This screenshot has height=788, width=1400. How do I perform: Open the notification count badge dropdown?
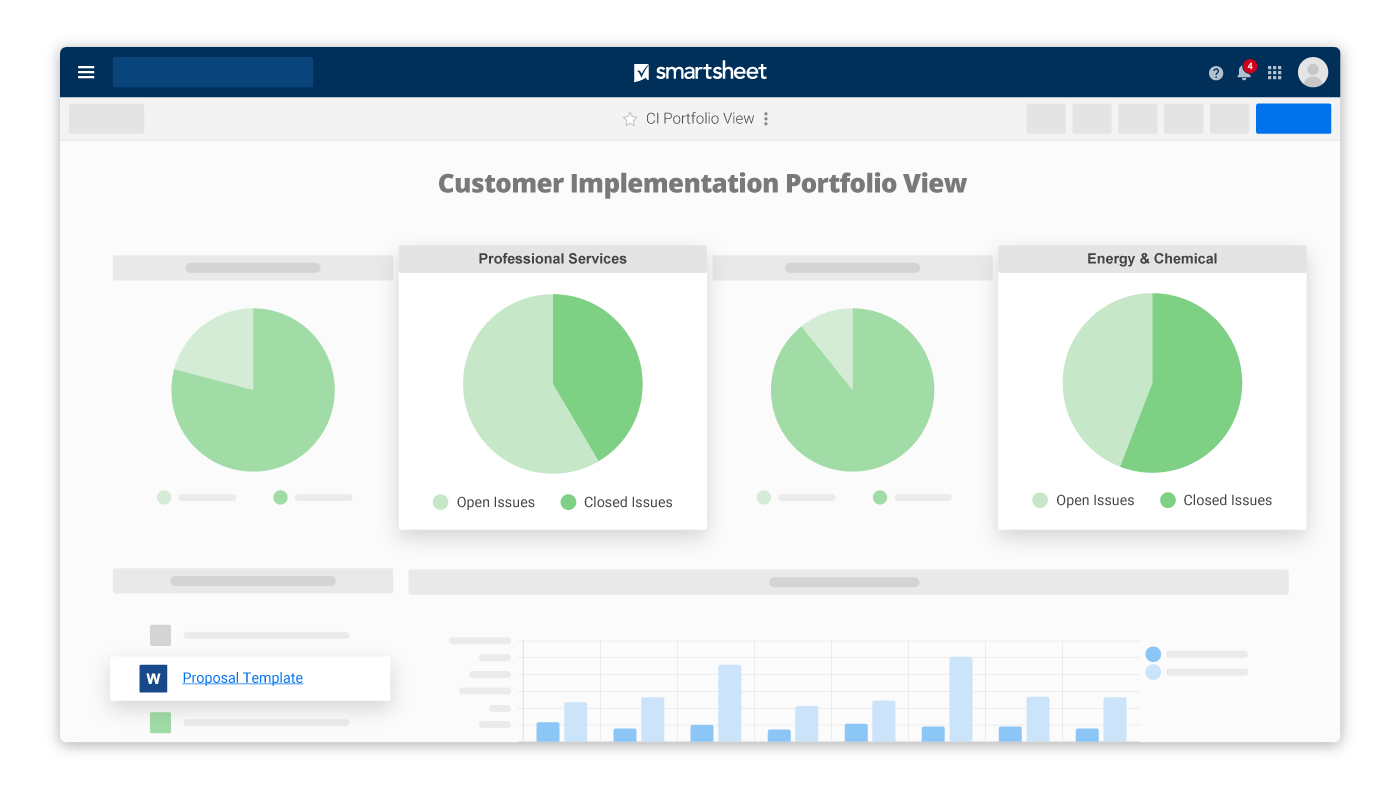pos(1249,65)
